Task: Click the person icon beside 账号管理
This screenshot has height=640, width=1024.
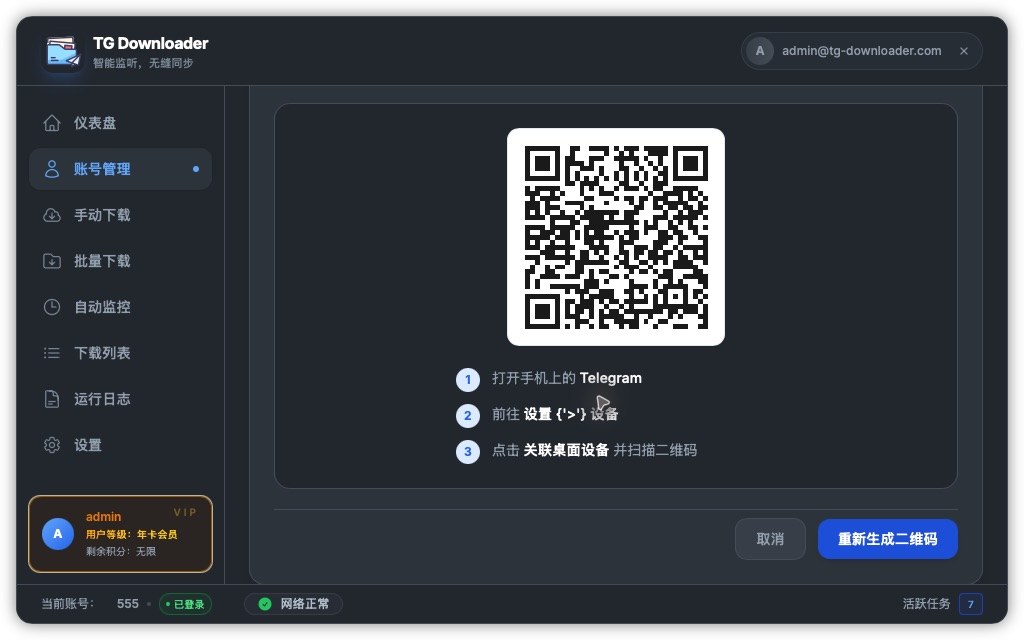Action: point(52,169)
